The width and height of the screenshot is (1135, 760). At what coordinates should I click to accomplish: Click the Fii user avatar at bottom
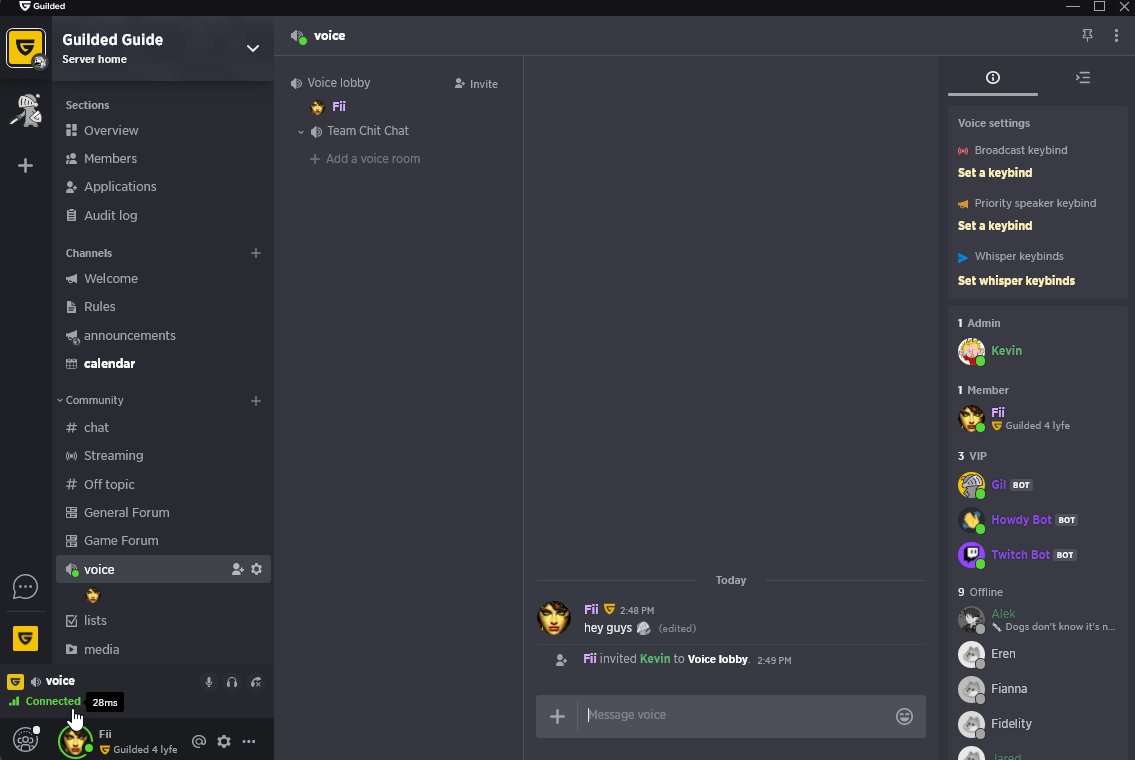(75, 741)
